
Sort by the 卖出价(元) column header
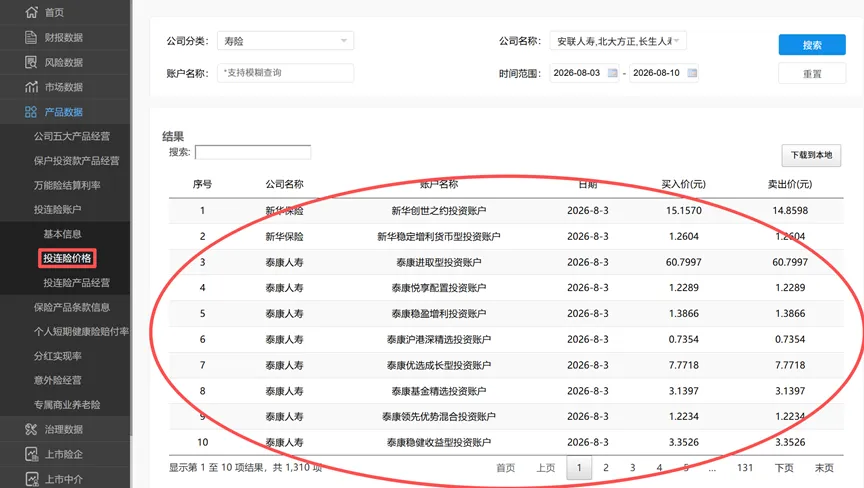790,184
